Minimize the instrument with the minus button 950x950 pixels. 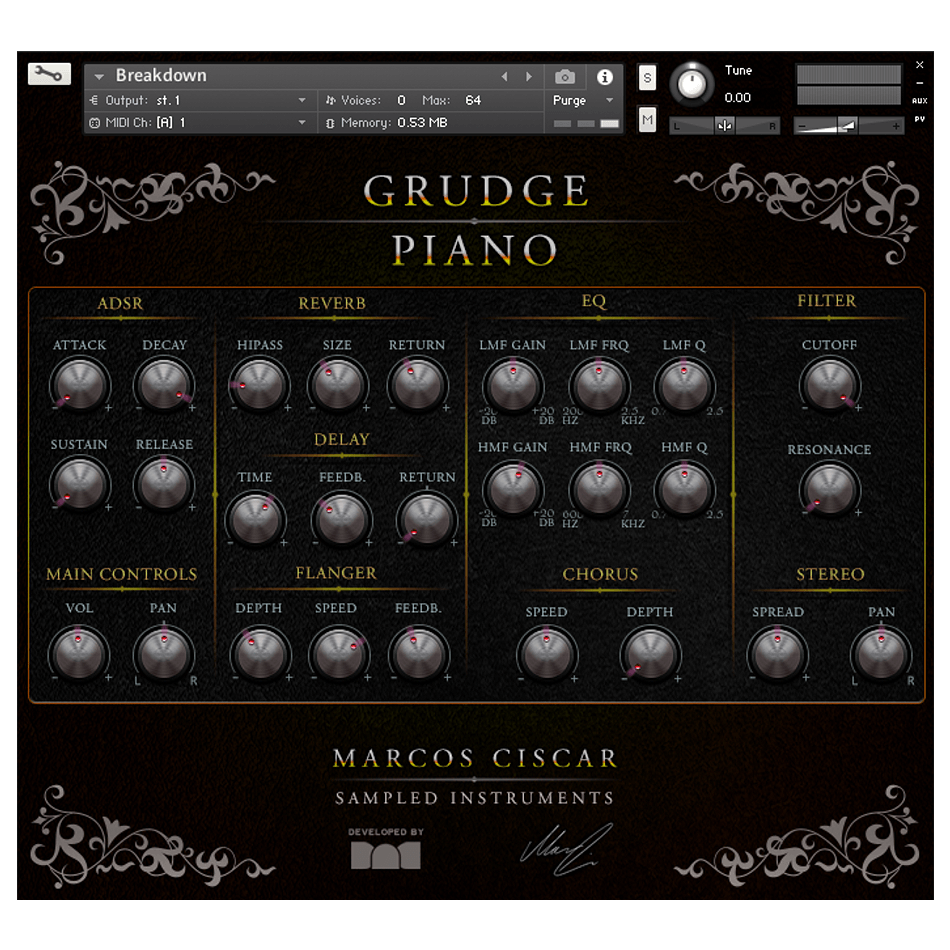pyautogui.click(x=919, y=83)
